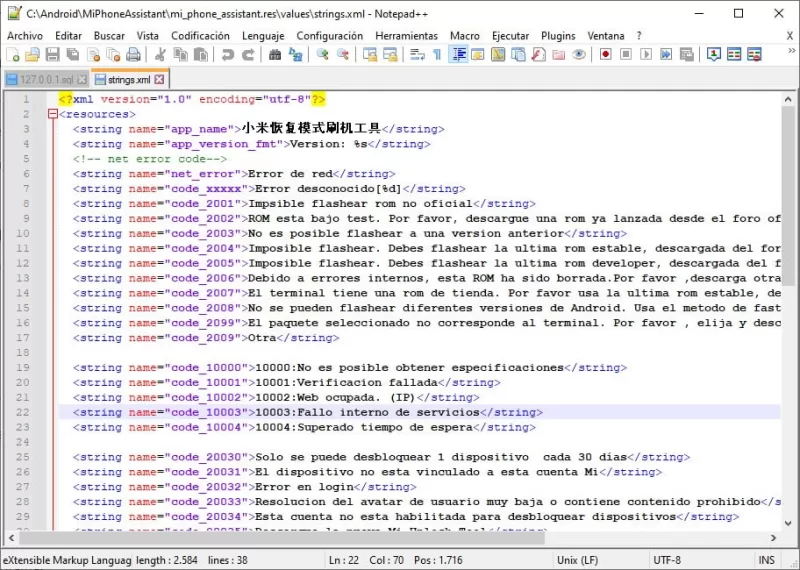Open the Vista menu
Image resolution: width=800 pixels, height=570 pixels.
pyautogui.click(x=147, y=36)
